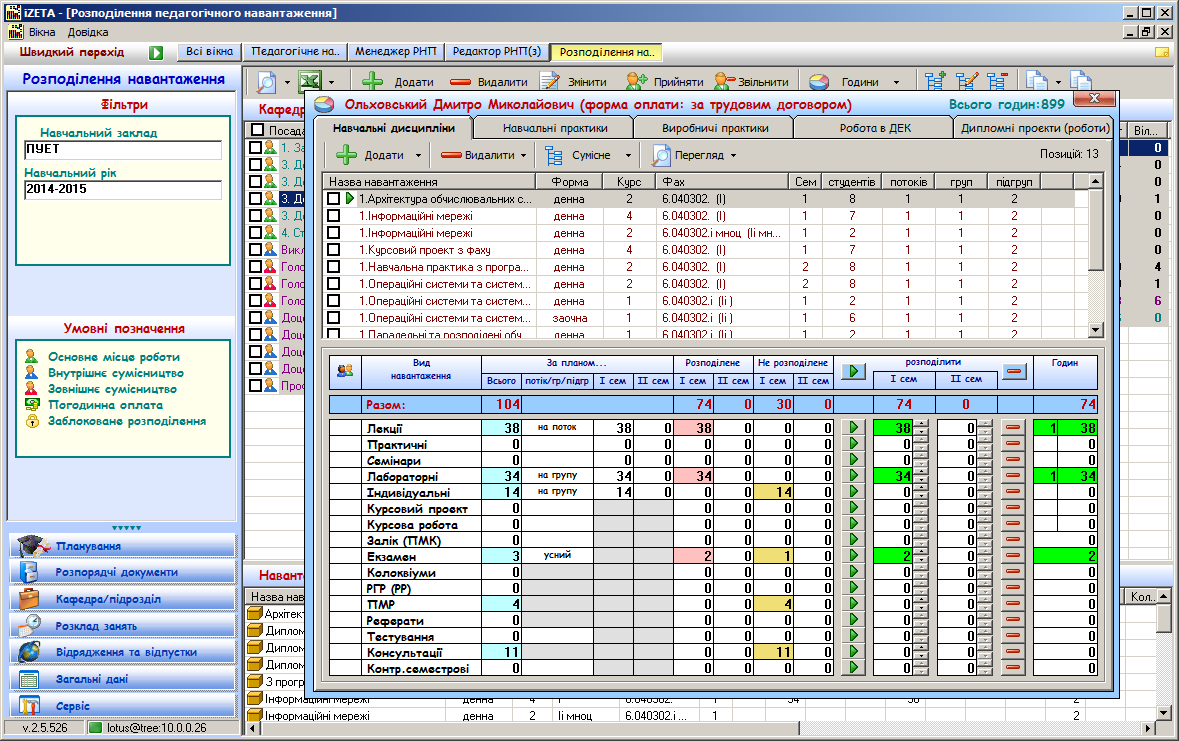Image resolution: width=1179 pixels, height=741 pixels.
Task: Open the dropdown arrow next to Сумісне
Action: tap(628, 156)
